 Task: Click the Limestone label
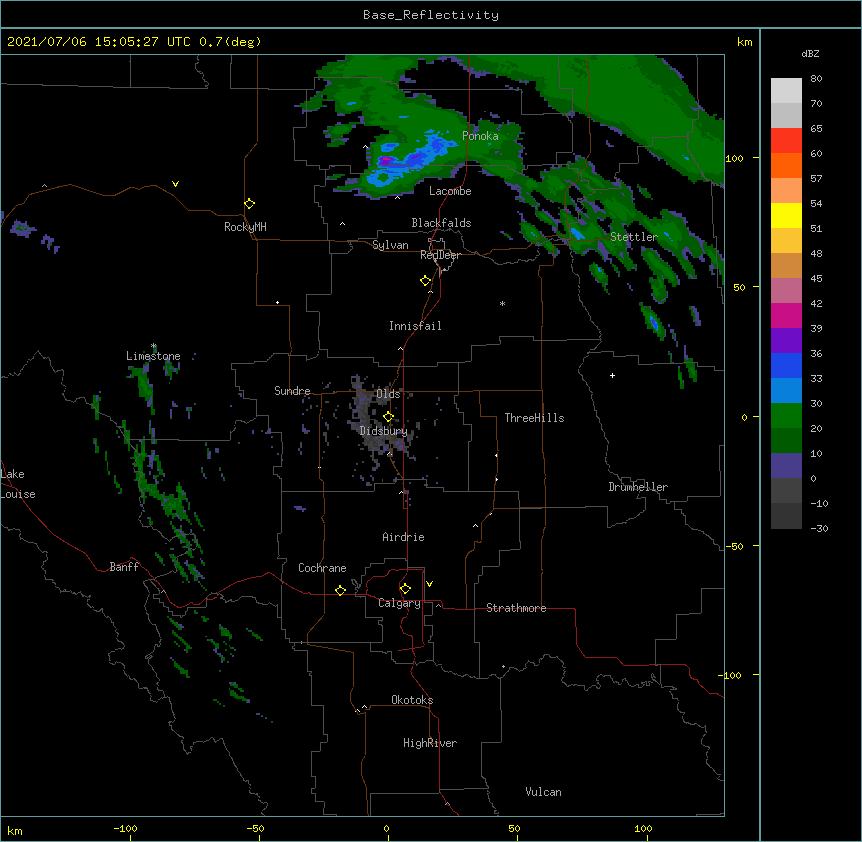153,356
